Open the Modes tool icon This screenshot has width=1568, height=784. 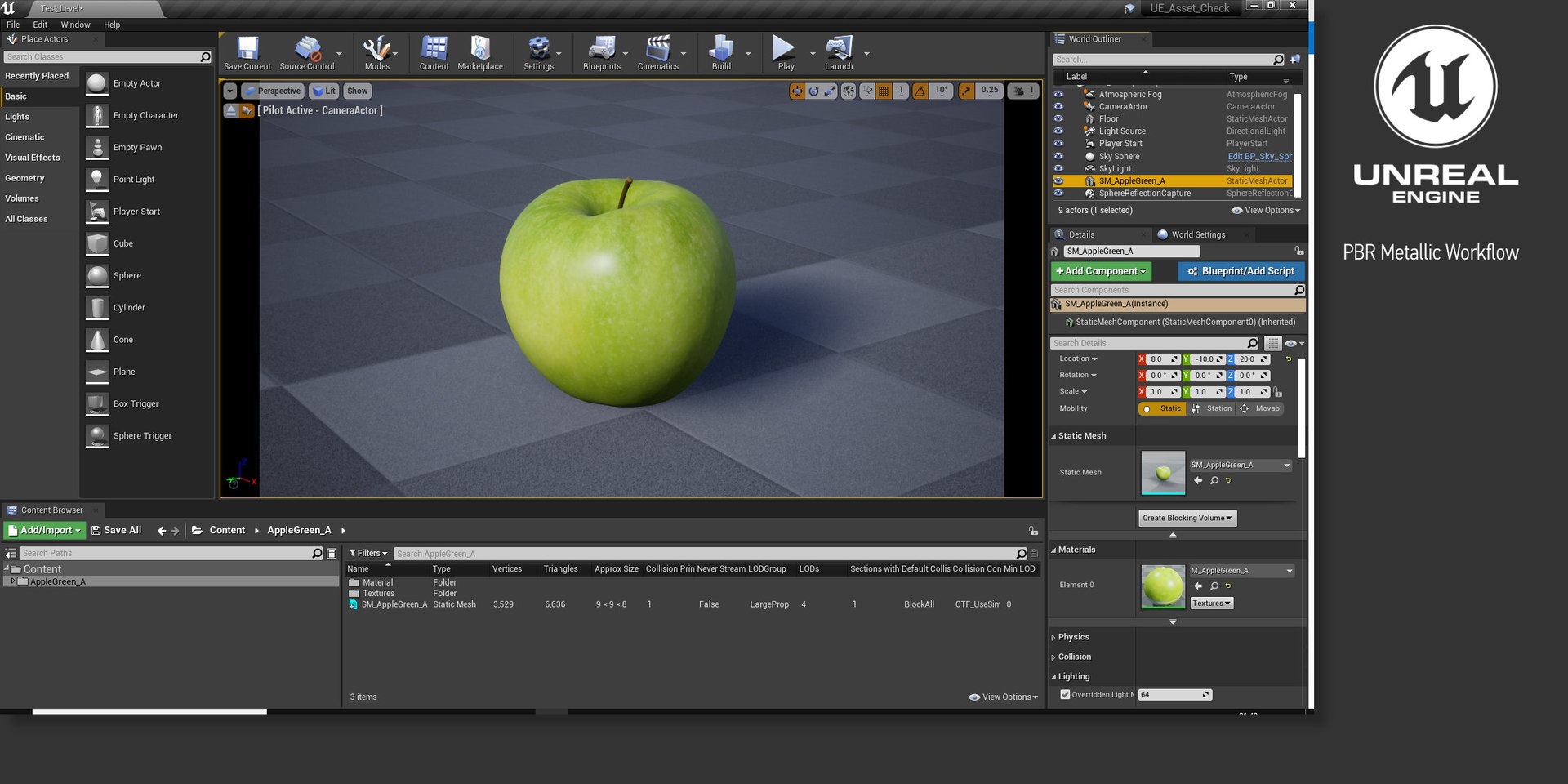click(376, 48)
